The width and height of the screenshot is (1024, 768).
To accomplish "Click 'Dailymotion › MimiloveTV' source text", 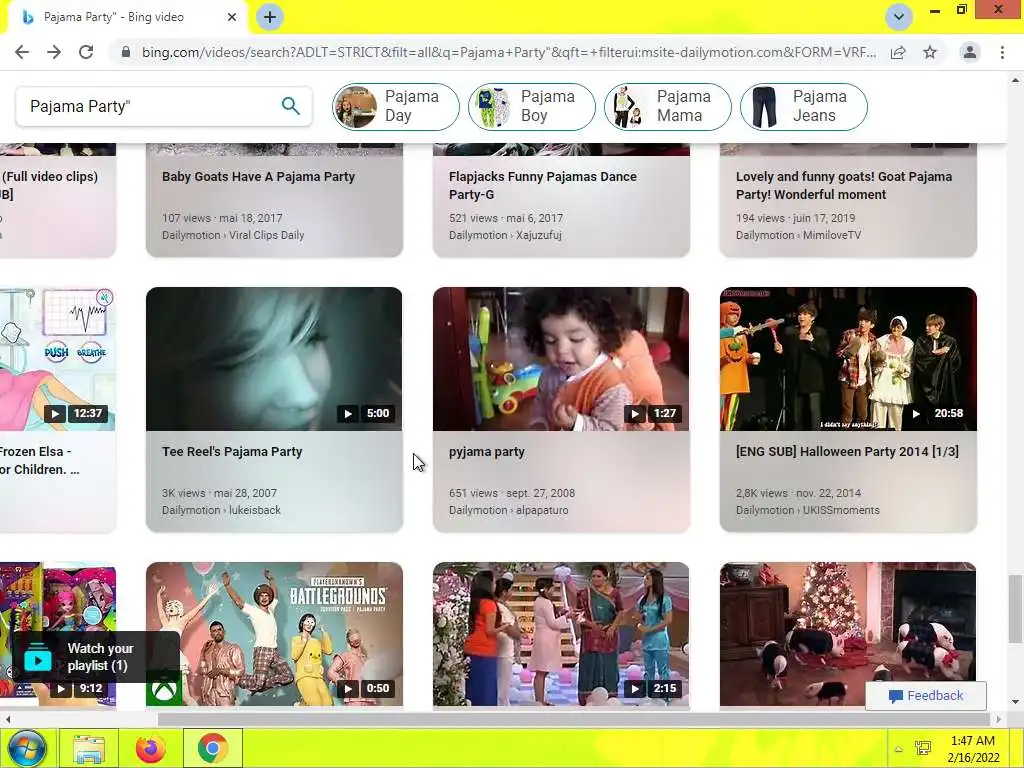I will [798, 235].
